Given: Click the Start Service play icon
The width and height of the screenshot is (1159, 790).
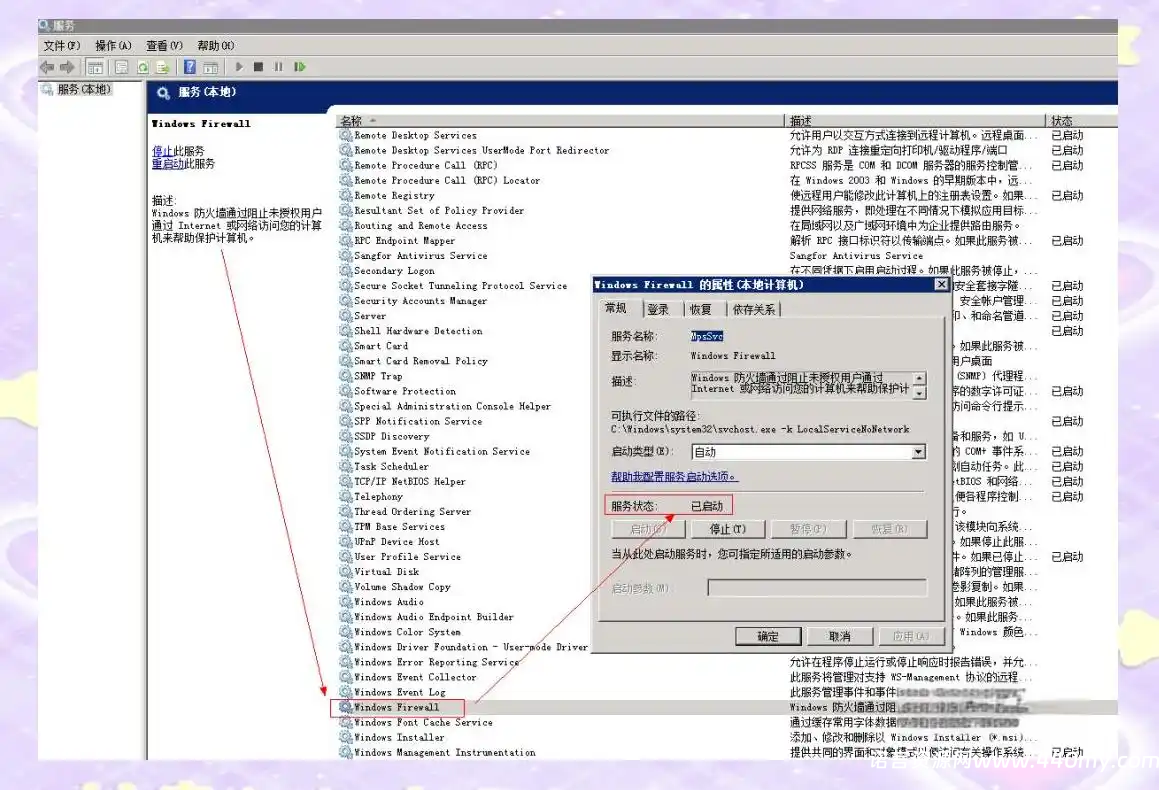Looking at the screenshot, I should (239, 67).
